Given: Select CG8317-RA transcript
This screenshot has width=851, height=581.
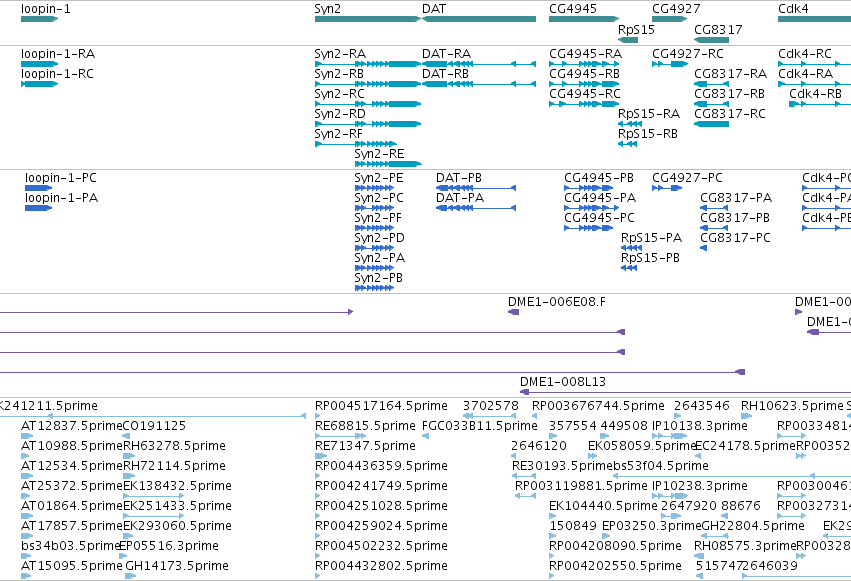Looking at the screenshot, I should [x=712, y=84].
